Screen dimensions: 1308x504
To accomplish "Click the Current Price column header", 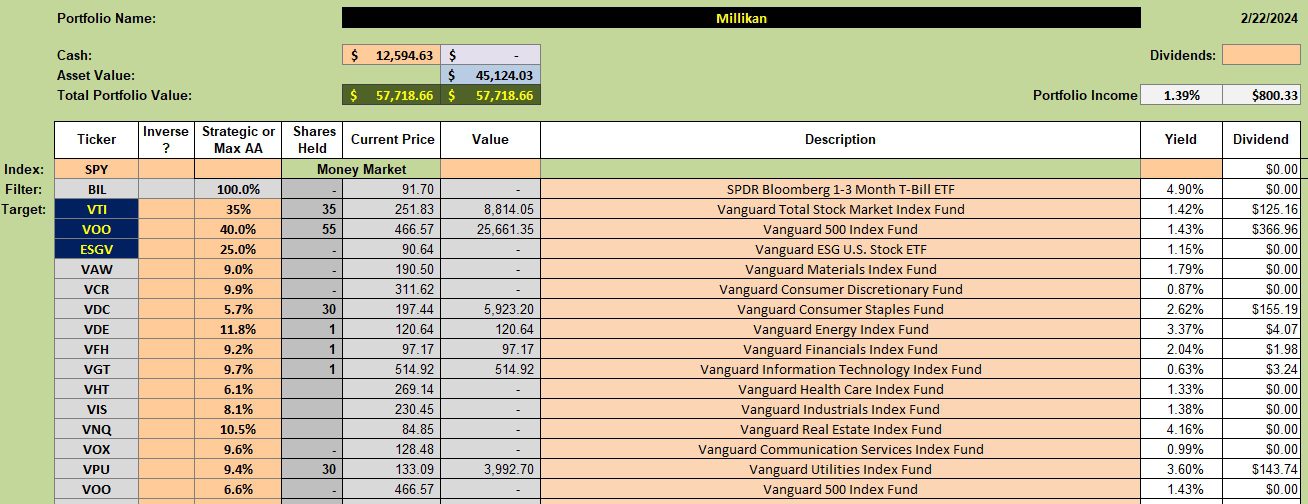I will pos(391,139).
